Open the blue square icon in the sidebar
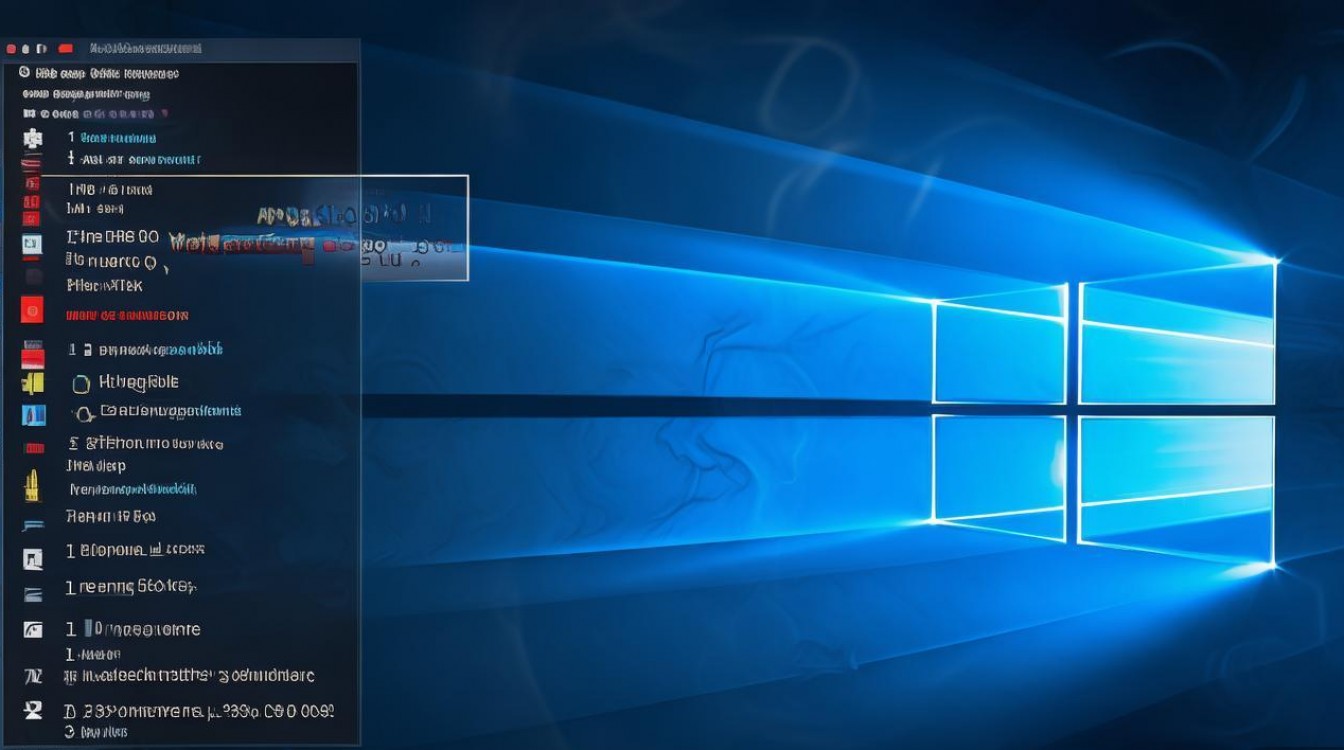The width and height of the screenshot is (1344, 750). pos(33,415)
